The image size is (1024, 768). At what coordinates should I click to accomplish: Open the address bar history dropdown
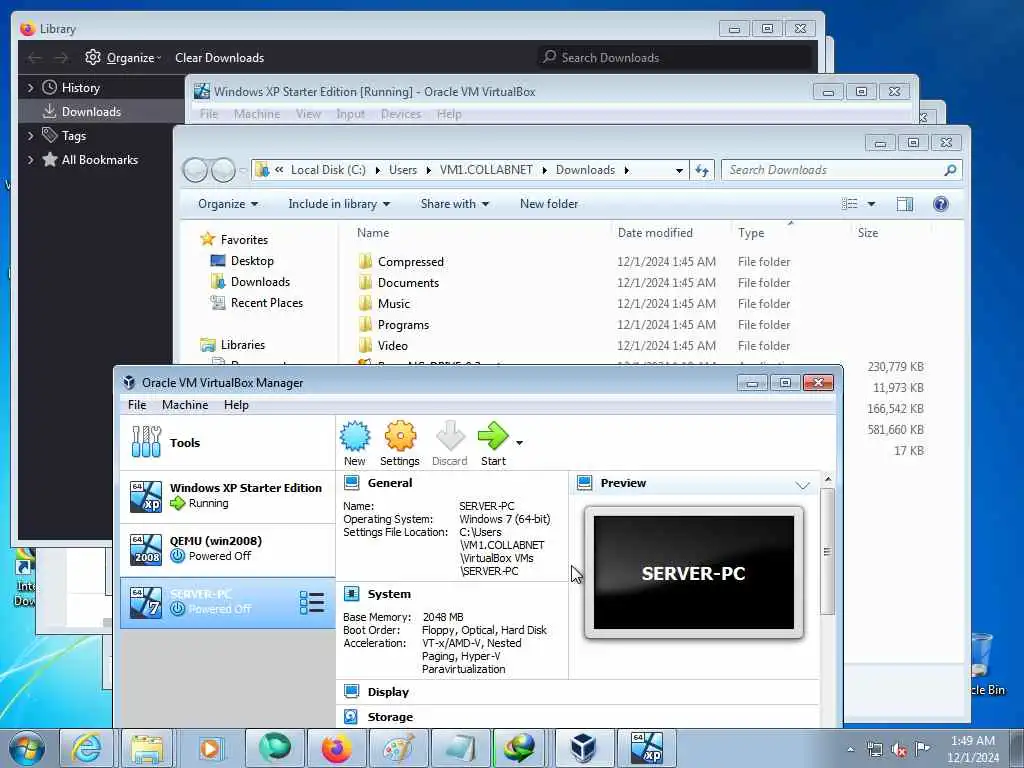coord(679,170)
